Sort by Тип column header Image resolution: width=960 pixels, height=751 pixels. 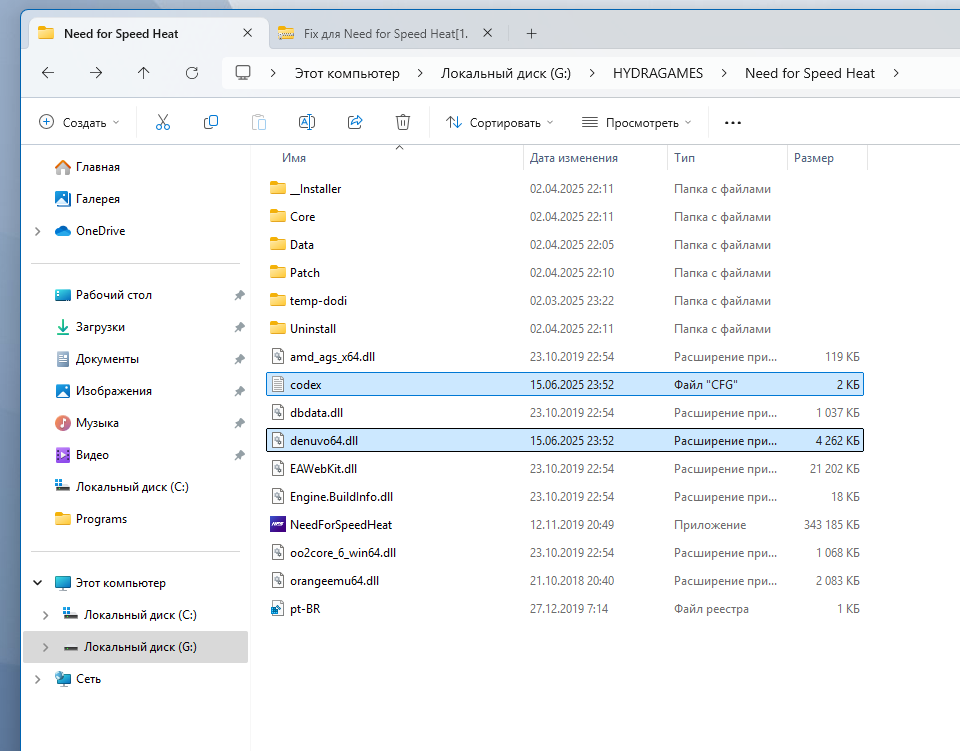click(x=684, y=158)
